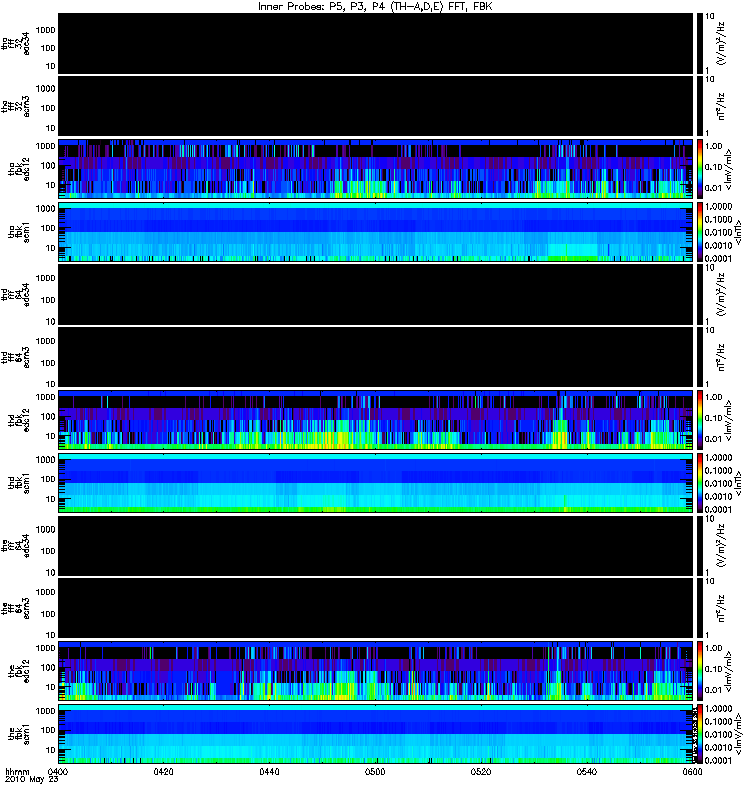Viewport: 750px width, 800px height.
Task: Click the rainbow color bar of the fbk edc12
Action: tap(699, 671)
